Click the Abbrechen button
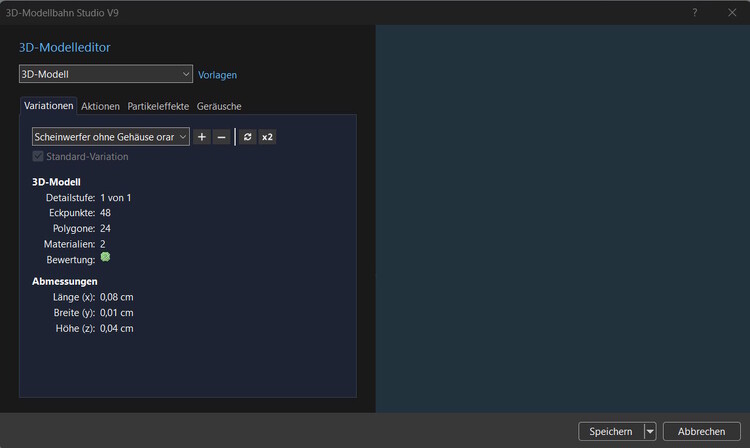The height and width of the screenshot is (448, 750). coord(701,431)
